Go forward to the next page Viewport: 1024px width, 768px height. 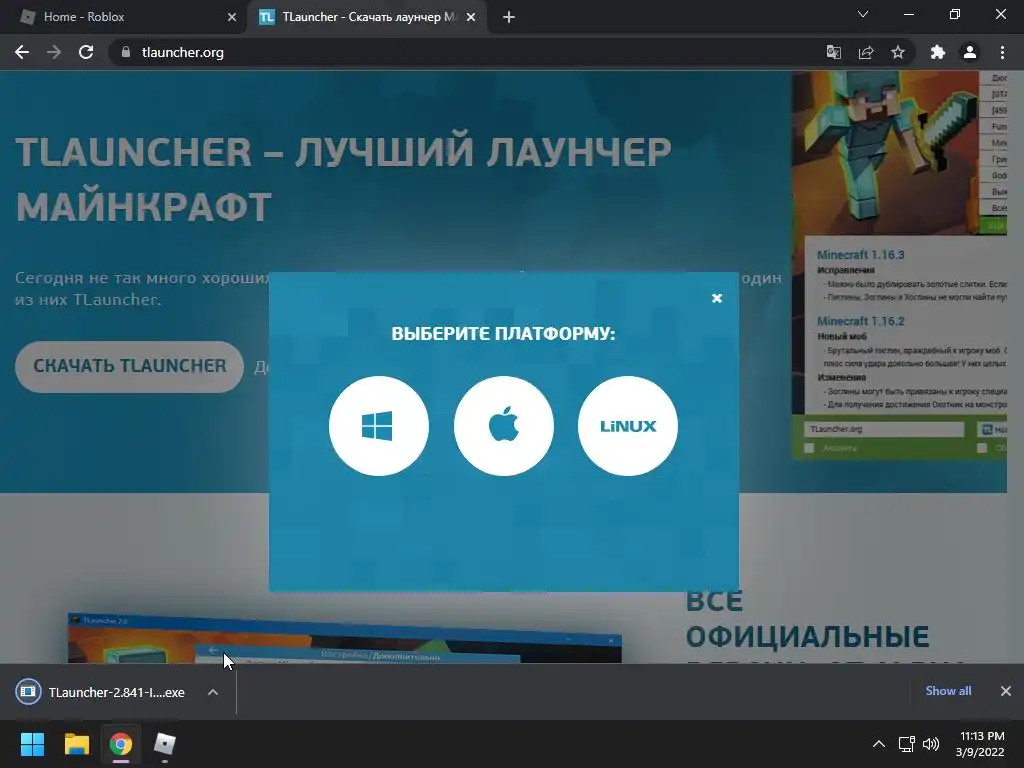(x=54, y=52)
